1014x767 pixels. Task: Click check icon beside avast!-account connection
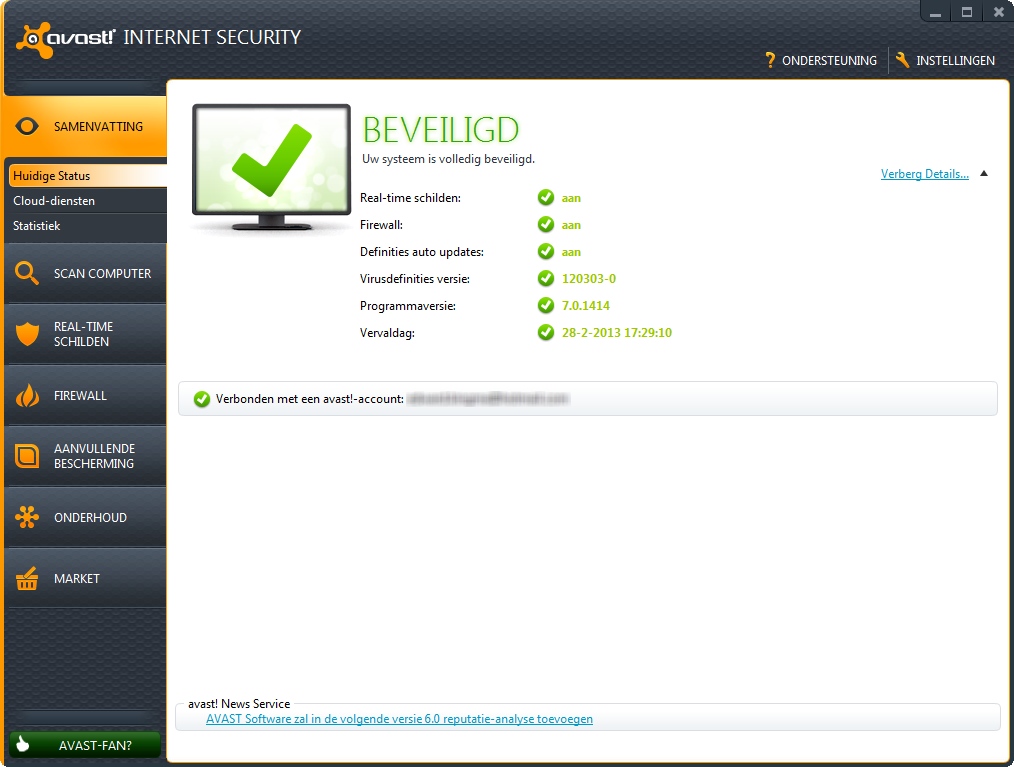(202, 399)
